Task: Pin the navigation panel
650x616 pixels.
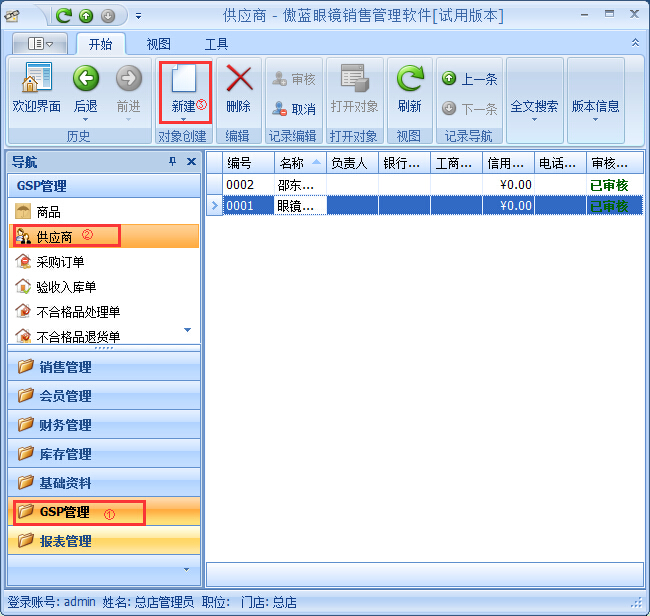Action: click(172, 162)
